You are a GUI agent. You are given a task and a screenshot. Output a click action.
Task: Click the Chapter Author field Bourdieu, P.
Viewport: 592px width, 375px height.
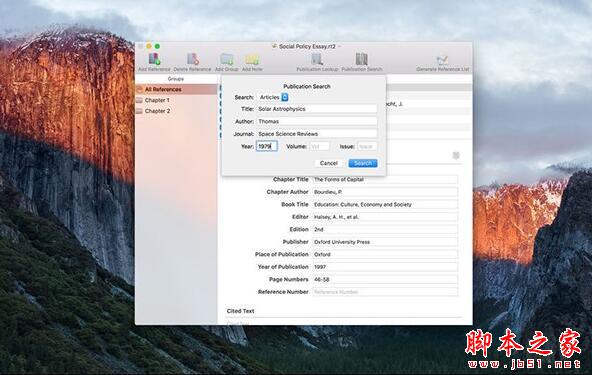coord(385,192)
